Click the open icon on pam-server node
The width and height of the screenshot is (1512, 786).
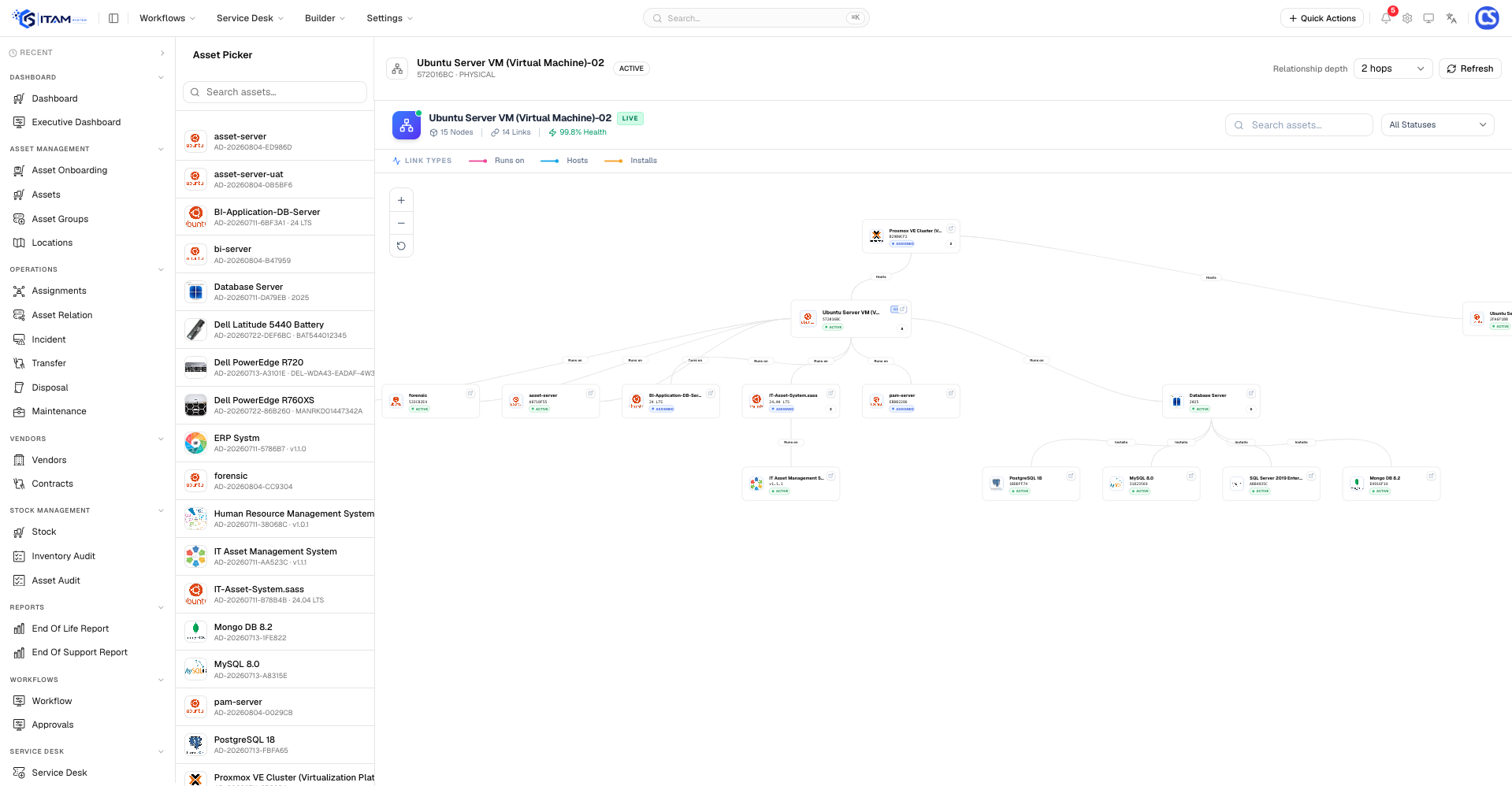coord(951,394)
